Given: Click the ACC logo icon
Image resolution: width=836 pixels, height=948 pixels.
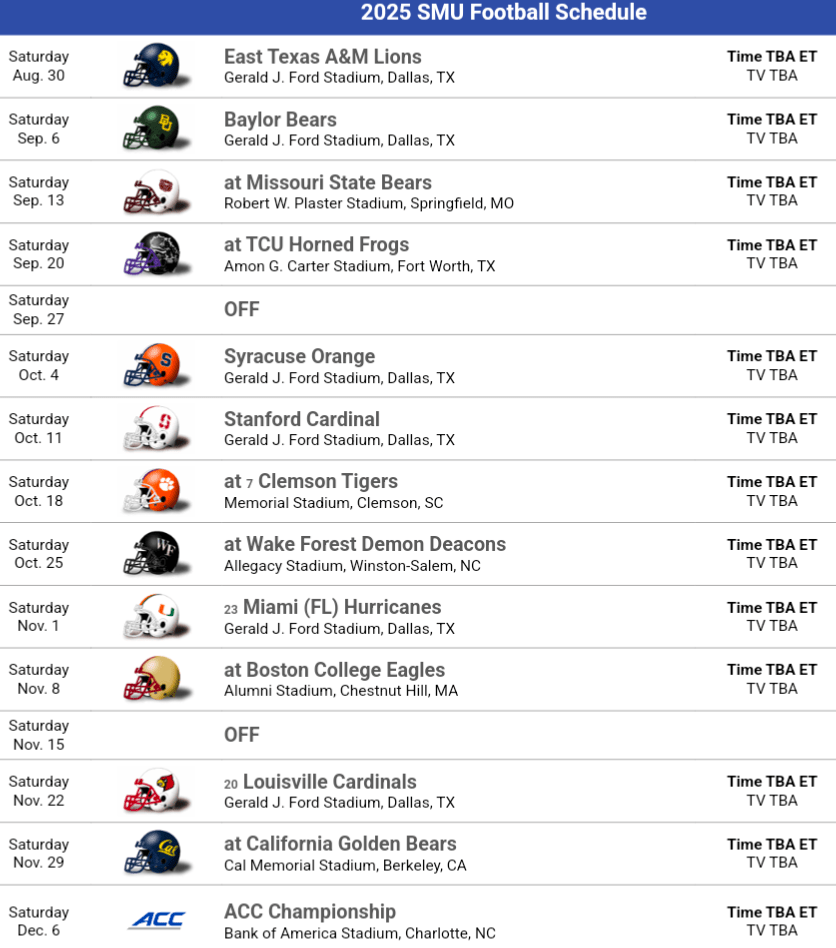Looking at the screenshot, I should click(x=157, y=920).
